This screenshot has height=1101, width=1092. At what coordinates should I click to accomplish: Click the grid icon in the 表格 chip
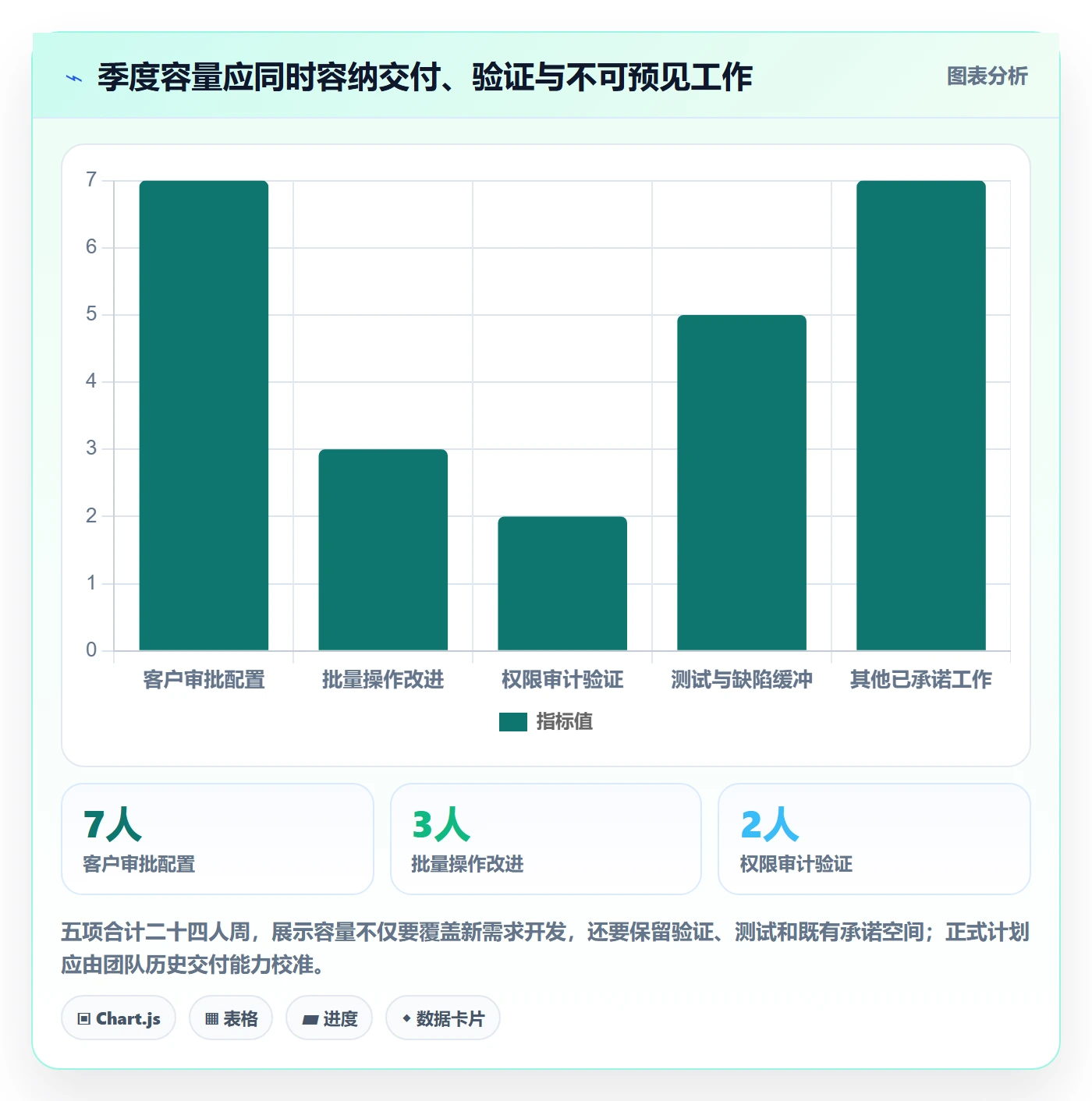click(211, 1019)
